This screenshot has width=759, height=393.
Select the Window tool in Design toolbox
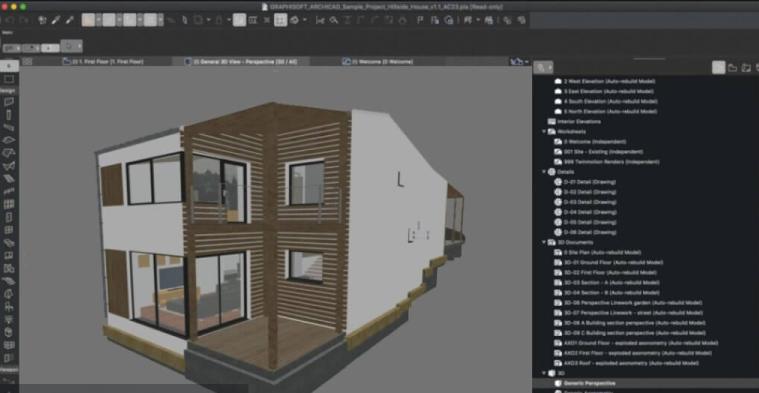[x=9, y=230]
